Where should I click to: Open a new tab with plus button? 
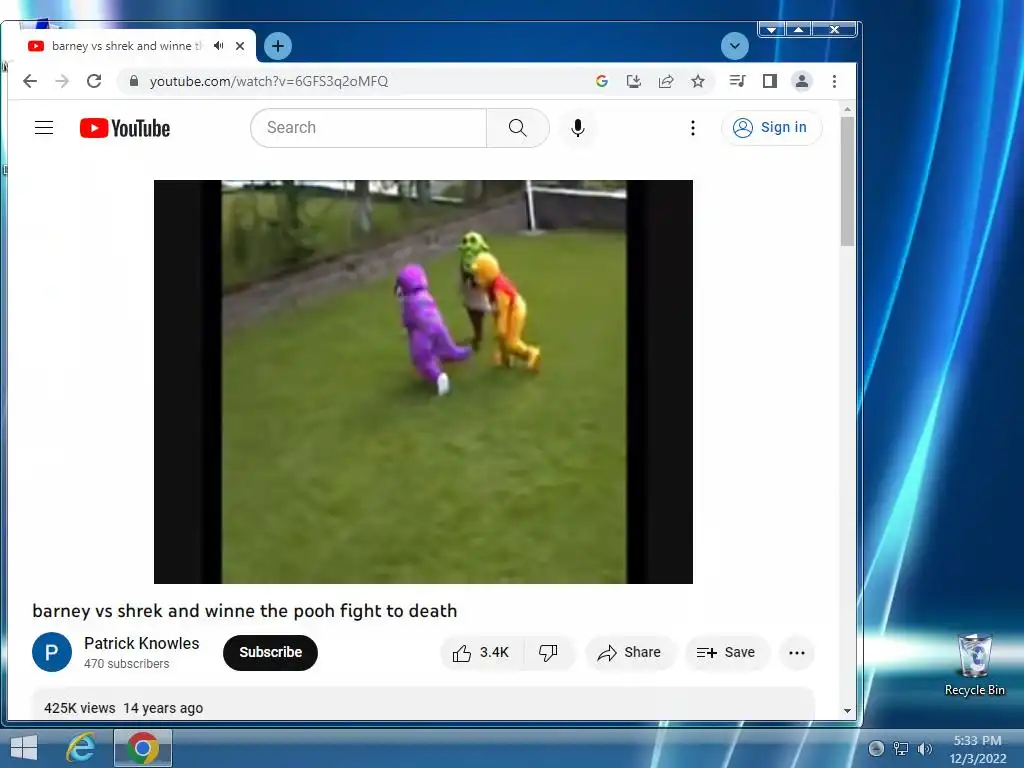tap(278, 46)
